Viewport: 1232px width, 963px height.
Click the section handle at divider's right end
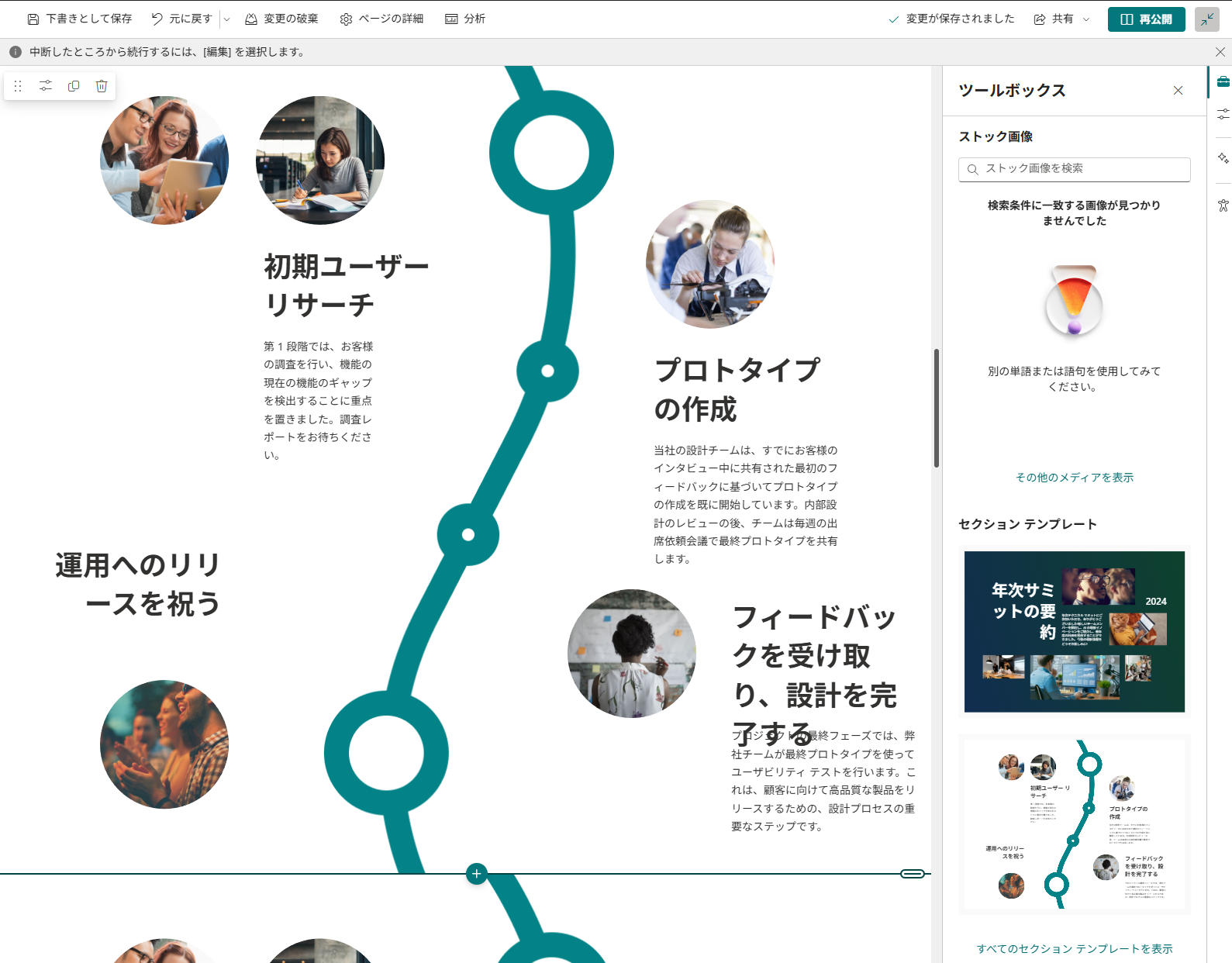coord(913,874)
